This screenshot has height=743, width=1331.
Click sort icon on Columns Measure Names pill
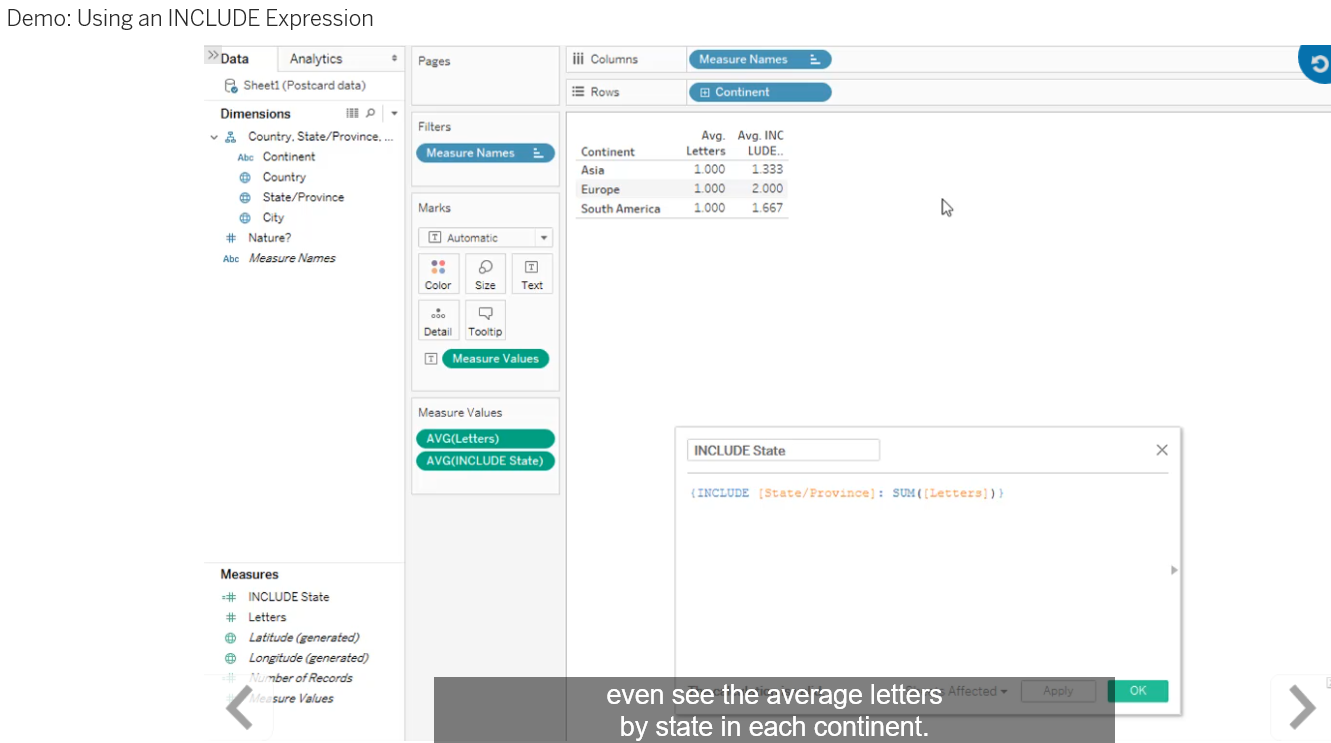point(815,59)
